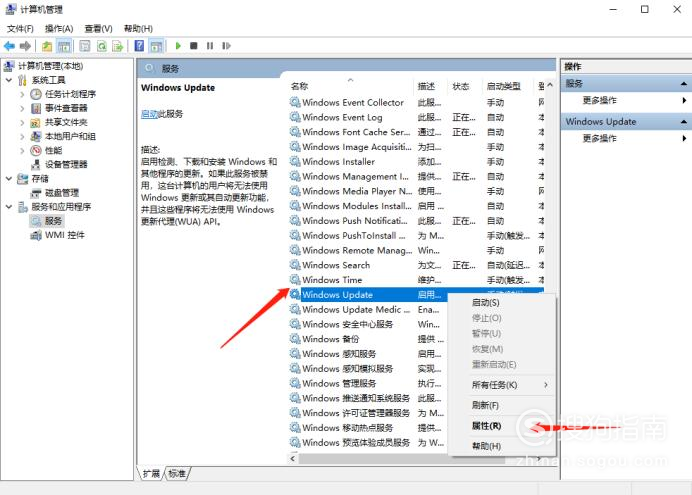Image resolution: width=692 pixels, height=495 pixels.
Task: Click the Pause Service toolbar icon
Action: tap(210, 46)
